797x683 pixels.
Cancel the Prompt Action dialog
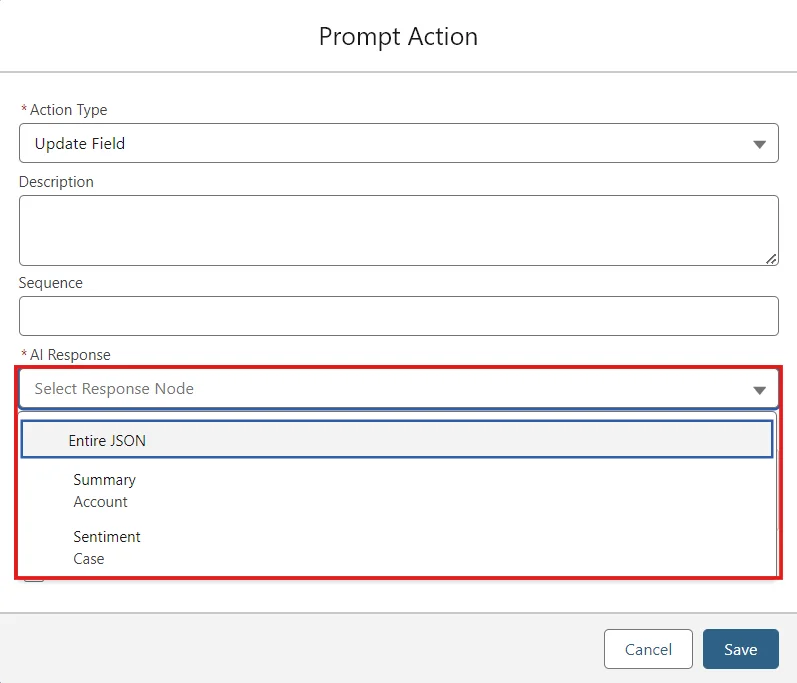[x=648, y=649]
